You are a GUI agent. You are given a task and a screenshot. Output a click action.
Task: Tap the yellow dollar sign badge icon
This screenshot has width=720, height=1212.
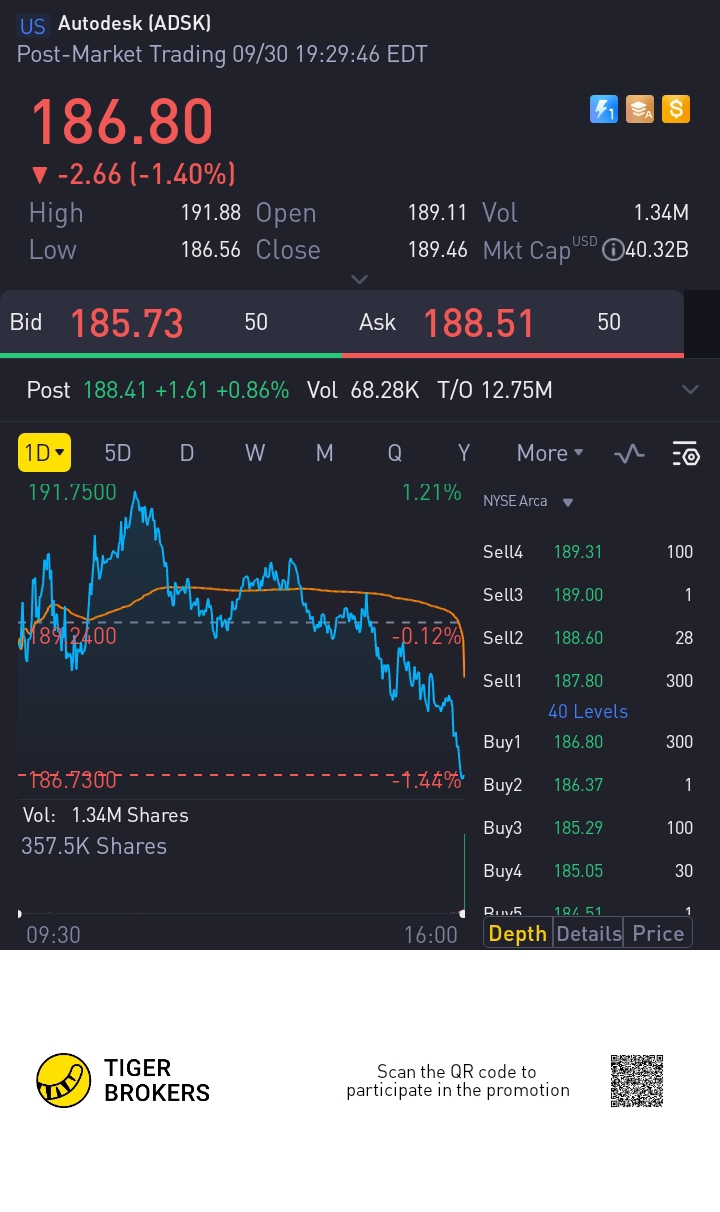pyautogui.click(x=676, y=109)
